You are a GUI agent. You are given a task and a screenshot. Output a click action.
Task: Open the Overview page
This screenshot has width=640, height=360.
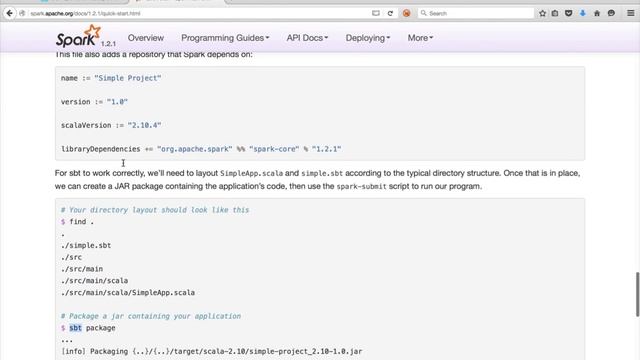coord(146,38)
